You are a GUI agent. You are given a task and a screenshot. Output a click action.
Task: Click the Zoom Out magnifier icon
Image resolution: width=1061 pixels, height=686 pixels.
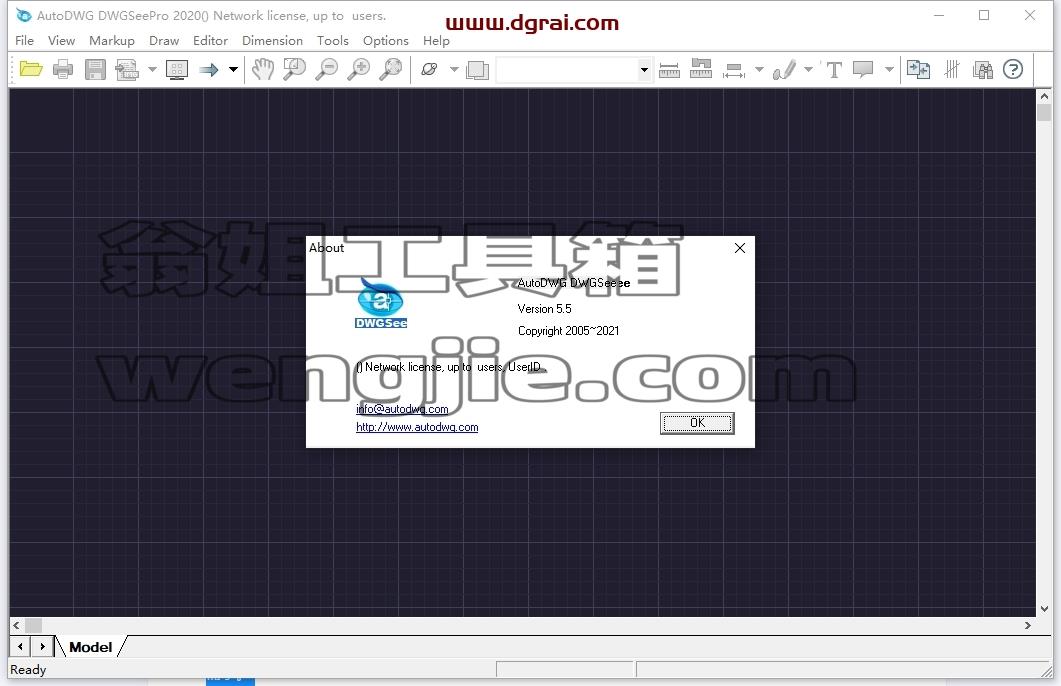click(327, 69)
